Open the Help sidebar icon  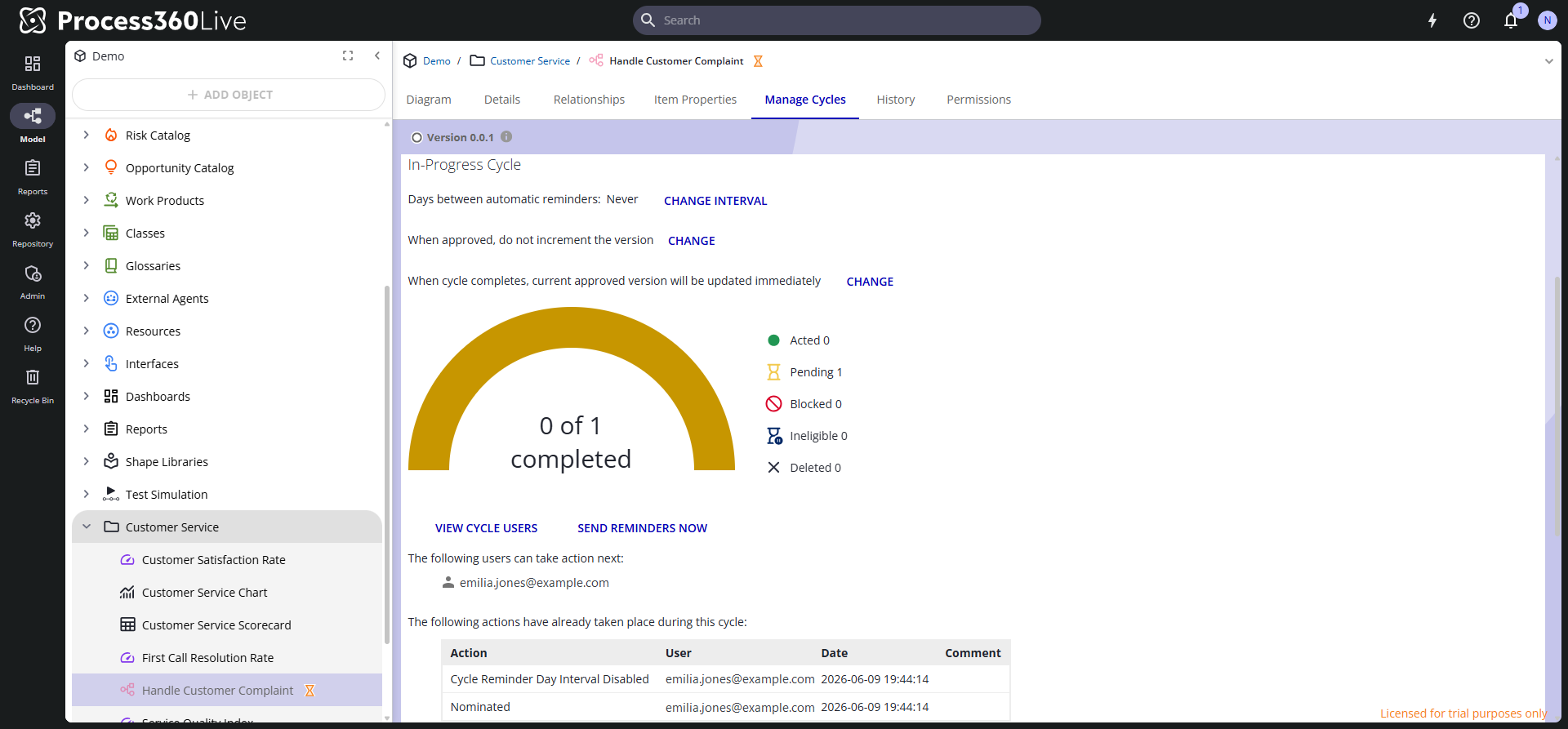pos(33,325)
